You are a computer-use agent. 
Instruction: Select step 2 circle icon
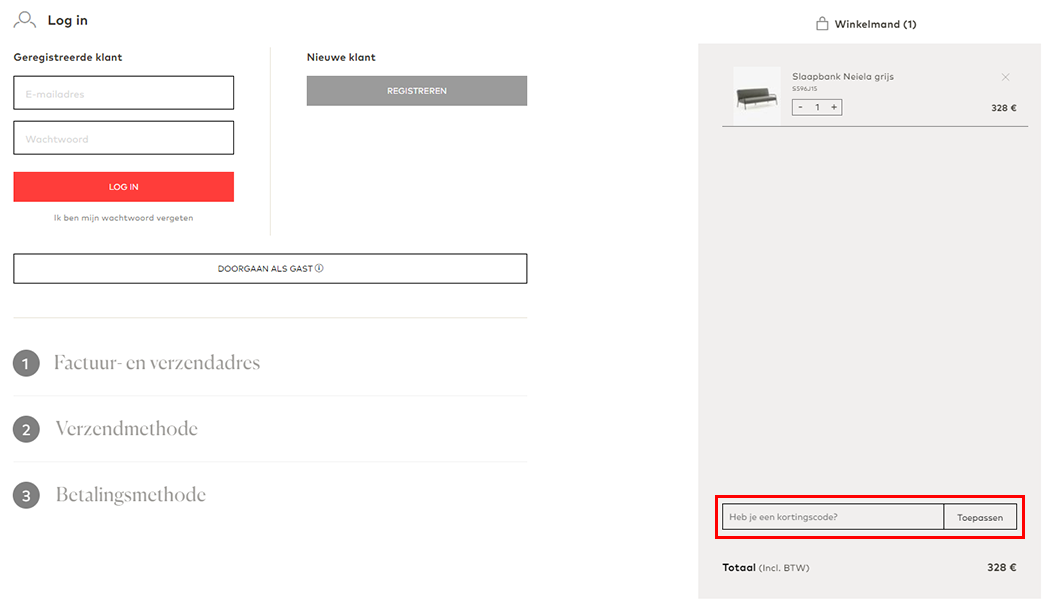pyautogui.click(x=26, y=429)
